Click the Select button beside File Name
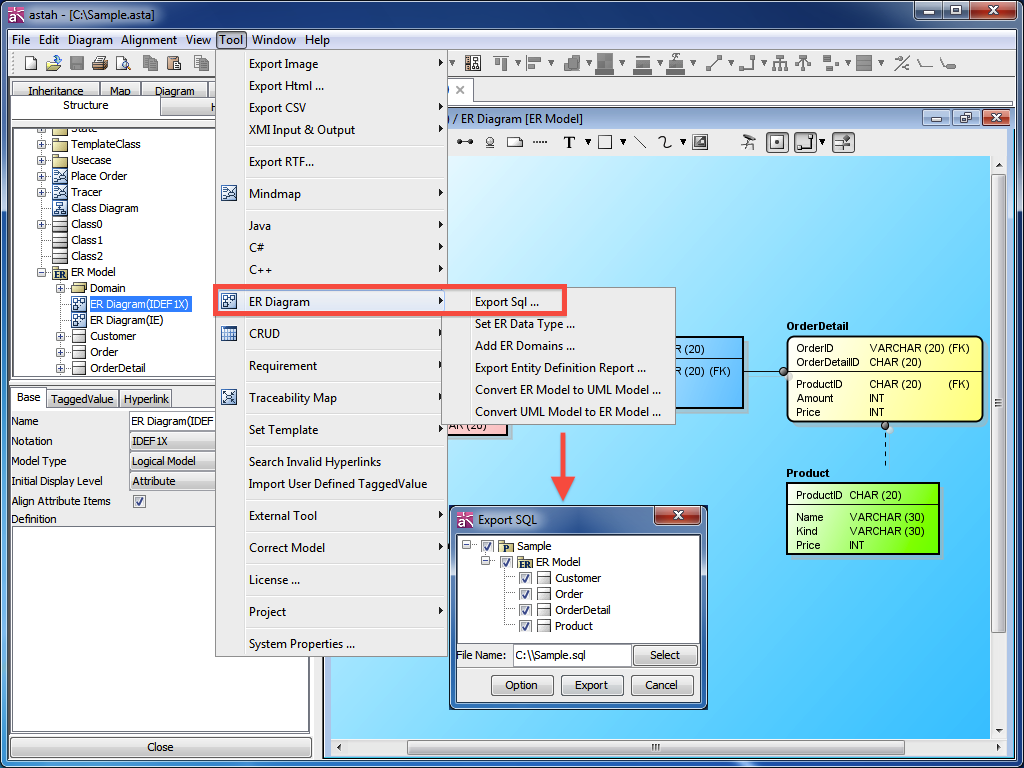The width and height of the screenshot is (1024, 768). click(x=665, y=655)
